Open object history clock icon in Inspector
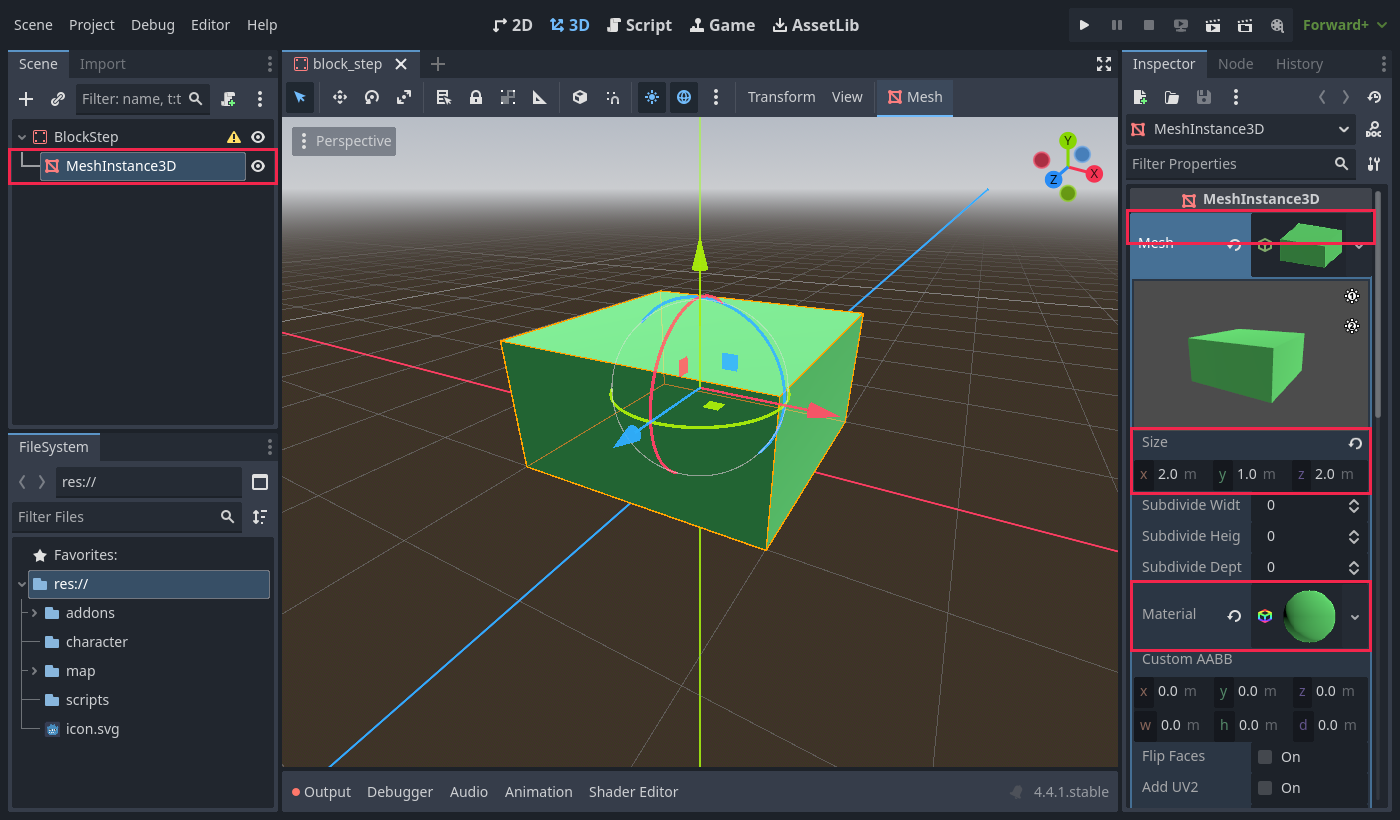The height and width of the screenshot is (820, 1400). pyautogui.click(x=1374, y=97)
